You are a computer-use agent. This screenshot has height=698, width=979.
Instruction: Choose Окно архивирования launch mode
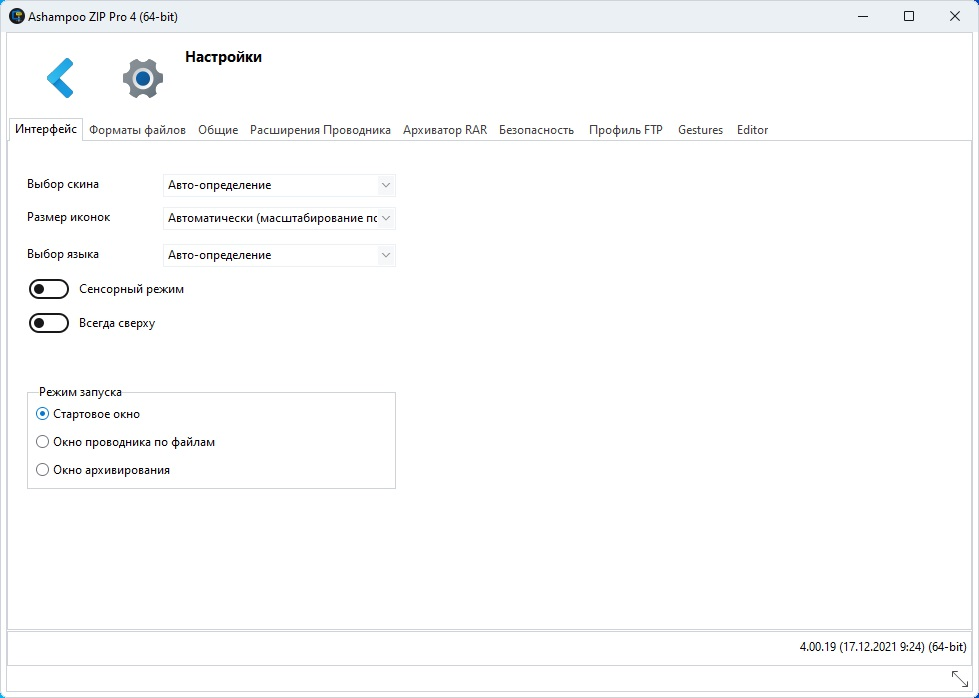[42, 470]
